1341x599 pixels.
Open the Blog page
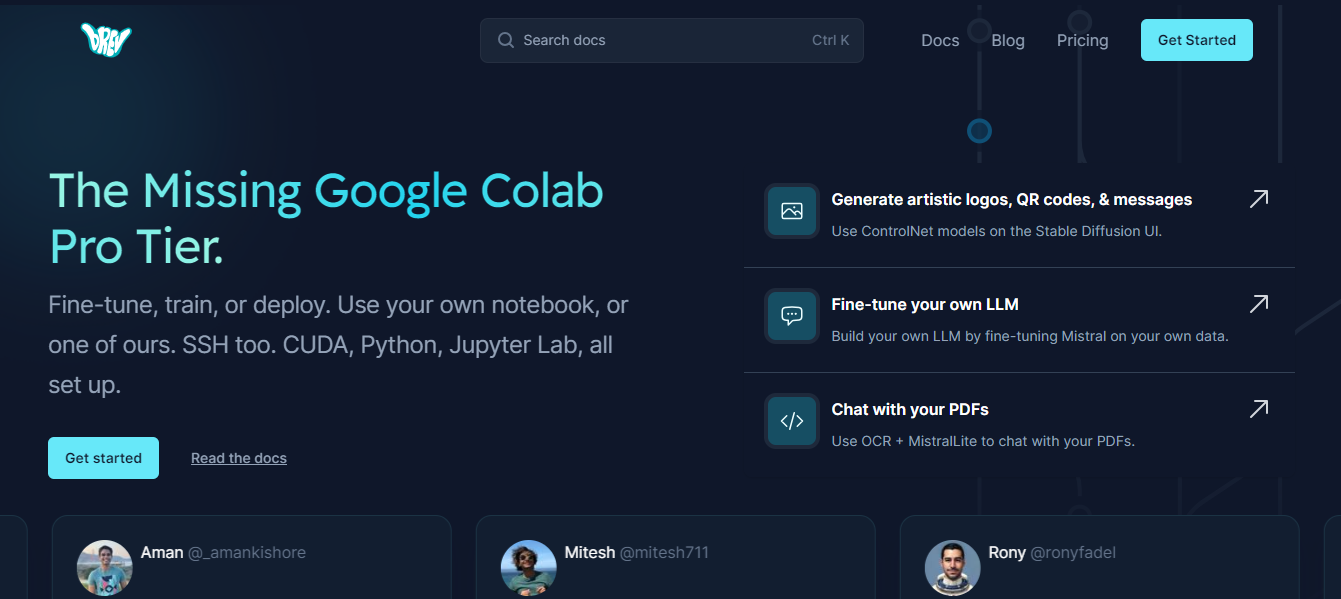(1008, 40)
